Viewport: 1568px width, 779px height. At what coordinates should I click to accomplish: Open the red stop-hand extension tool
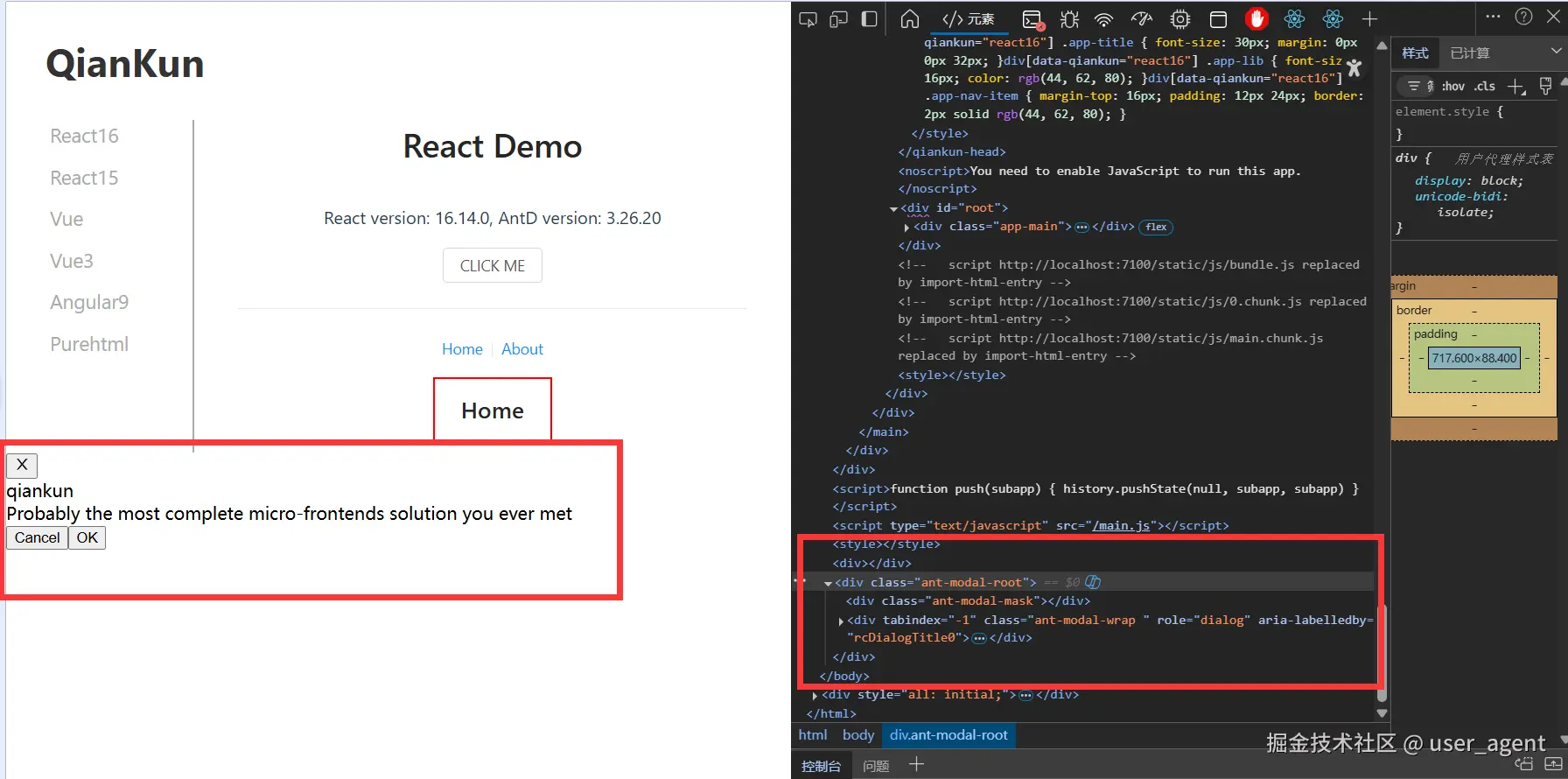coord(1256,18)
